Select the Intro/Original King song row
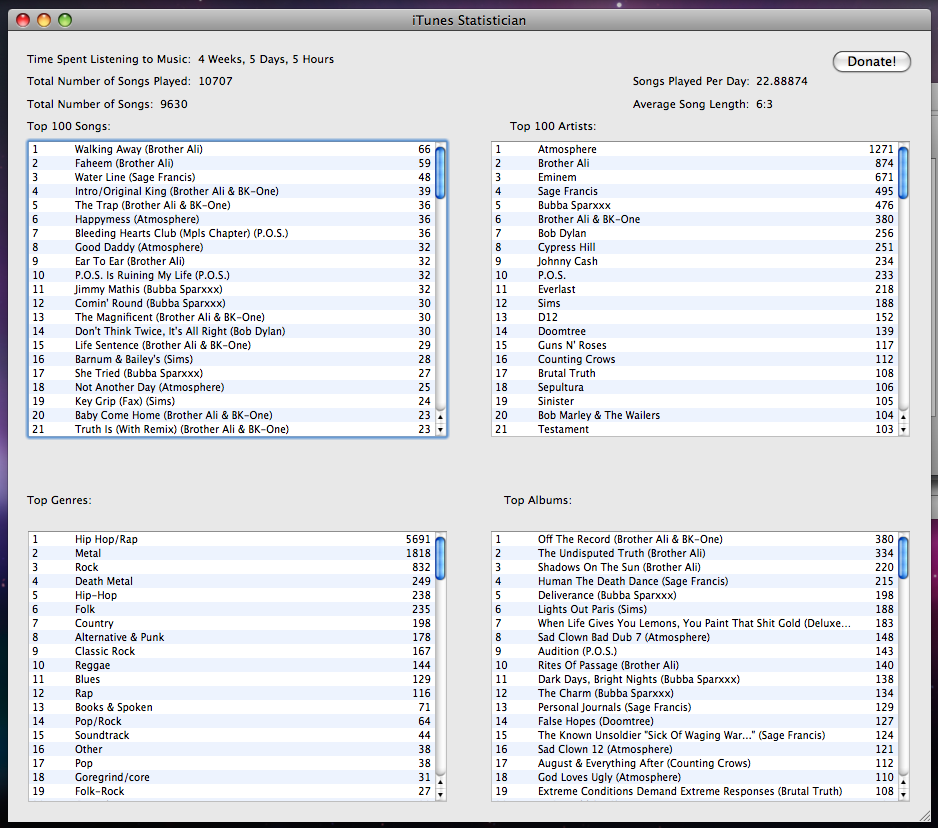 coord(232,191)
